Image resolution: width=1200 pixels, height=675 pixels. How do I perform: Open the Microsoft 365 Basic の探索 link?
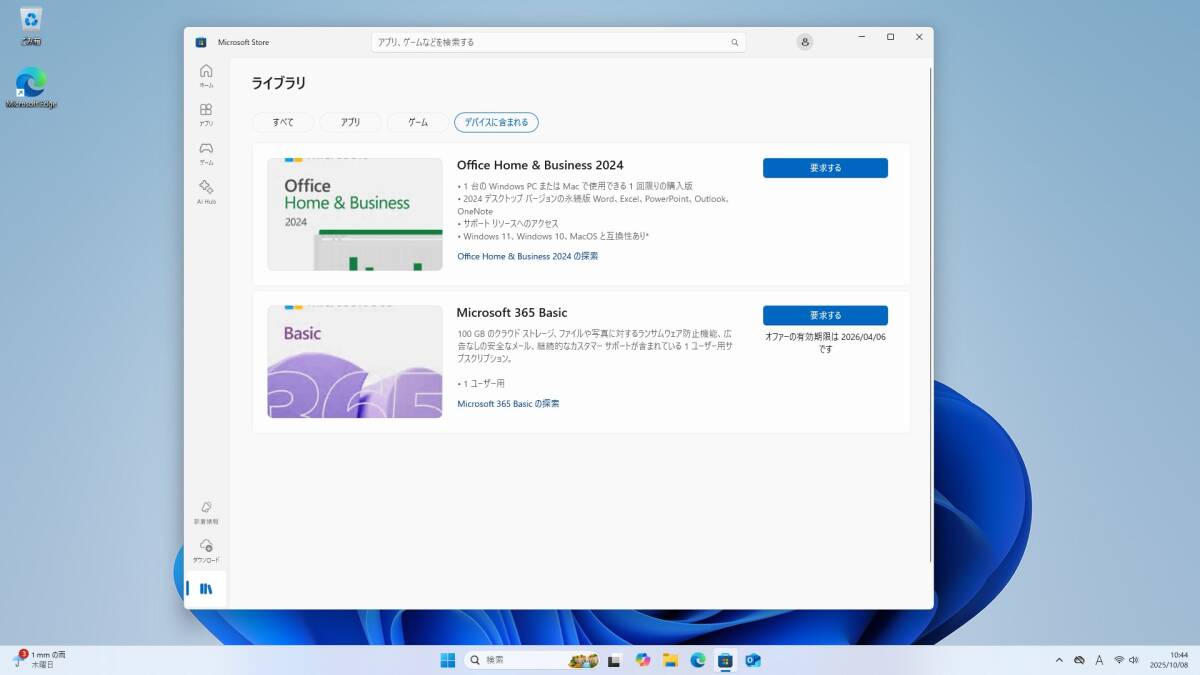pos(508,404)
